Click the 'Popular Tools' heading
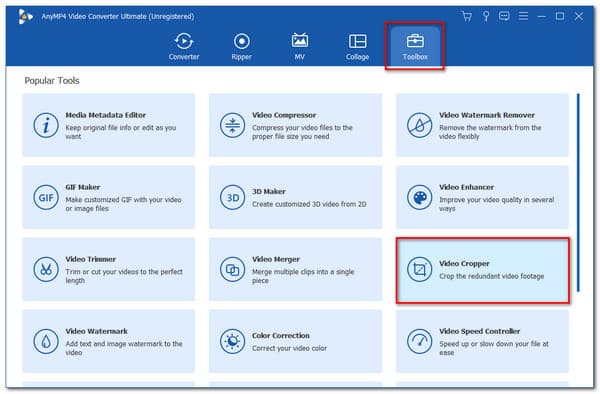This screenshot has width=600, height=394. point(52,81)
